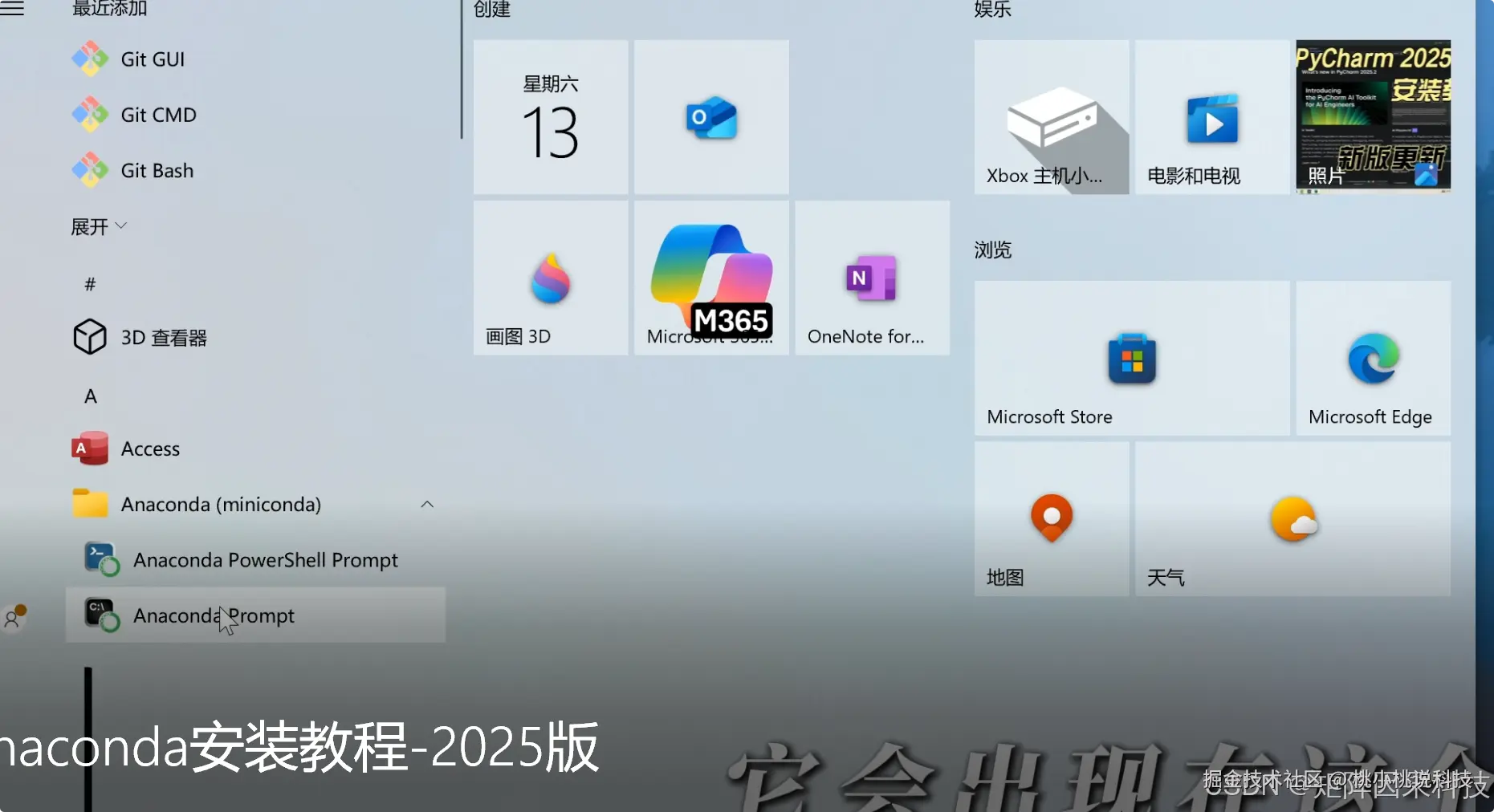Click the A letter group header
The image size is (1494, 812).
tap(91, 396)
